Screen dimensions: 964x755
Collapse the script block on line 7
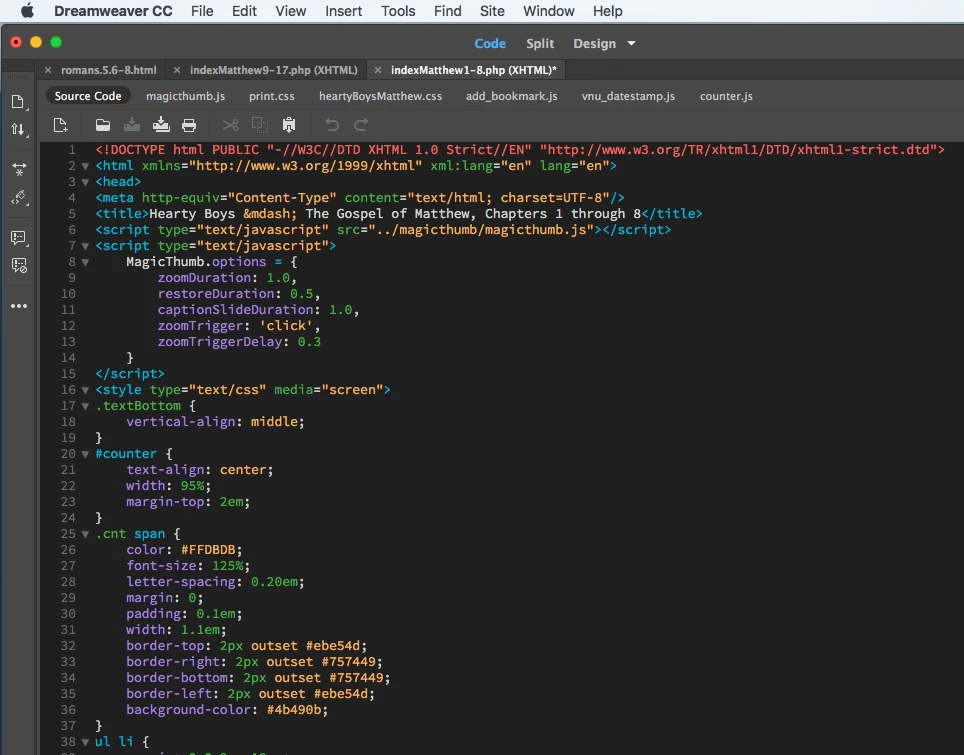coord(85,246)
